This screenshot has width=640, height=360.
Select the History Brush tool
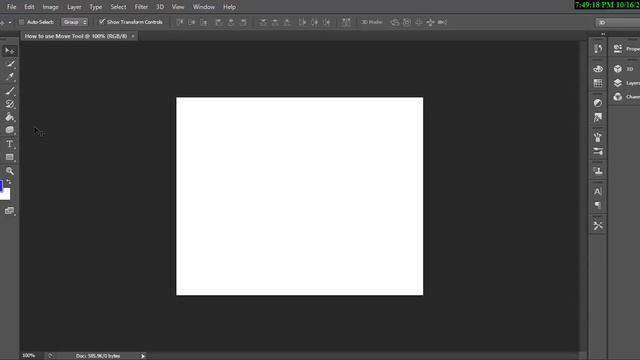point(10,104)
